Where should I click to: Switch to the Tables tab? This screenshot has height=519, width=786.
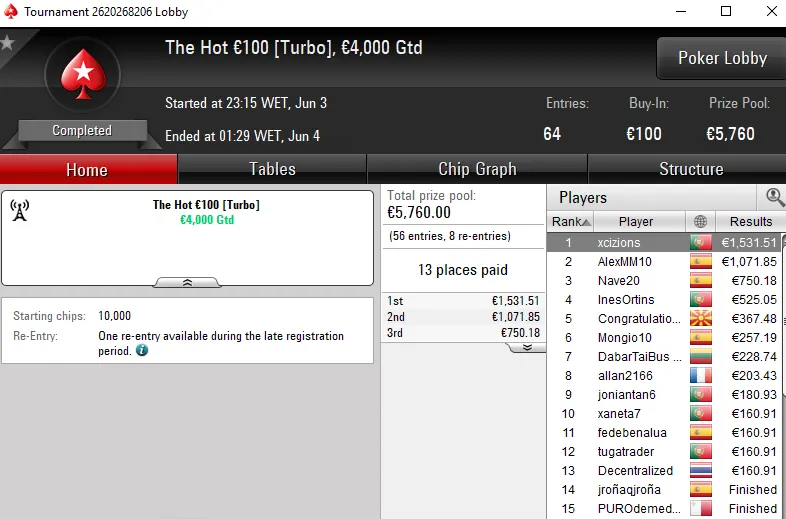(x=272, y=169)
